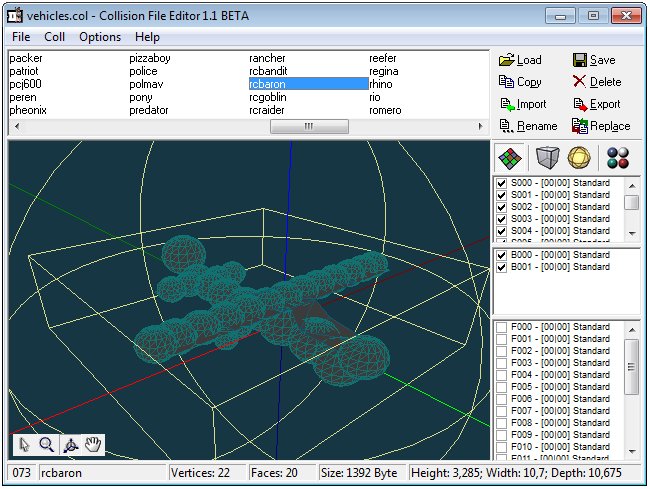Activate the rotate view tool
This screenshot has height=489, width=650.
click(x=71, y=445)
